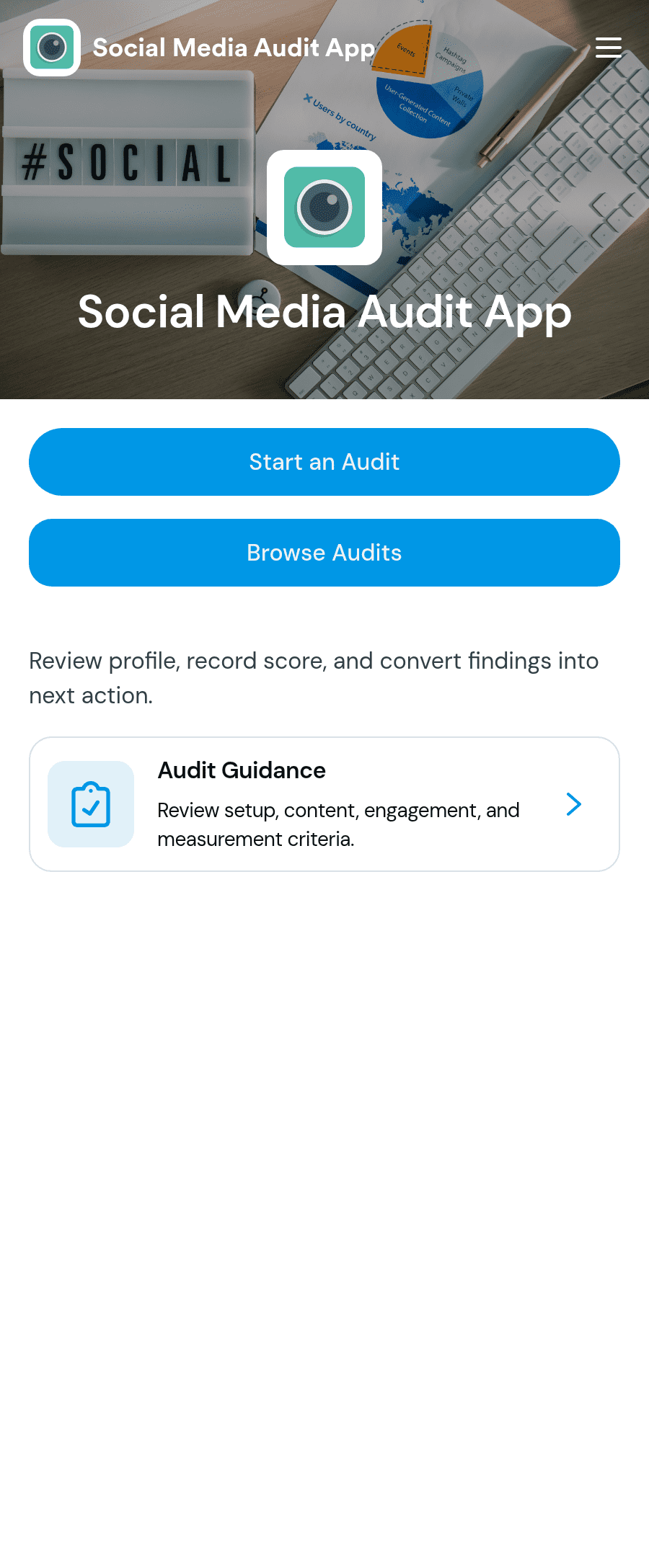Click the review setup description in Audit Guidance
Viewport: 649px width, 1568px height.
(x=338, y=824)
